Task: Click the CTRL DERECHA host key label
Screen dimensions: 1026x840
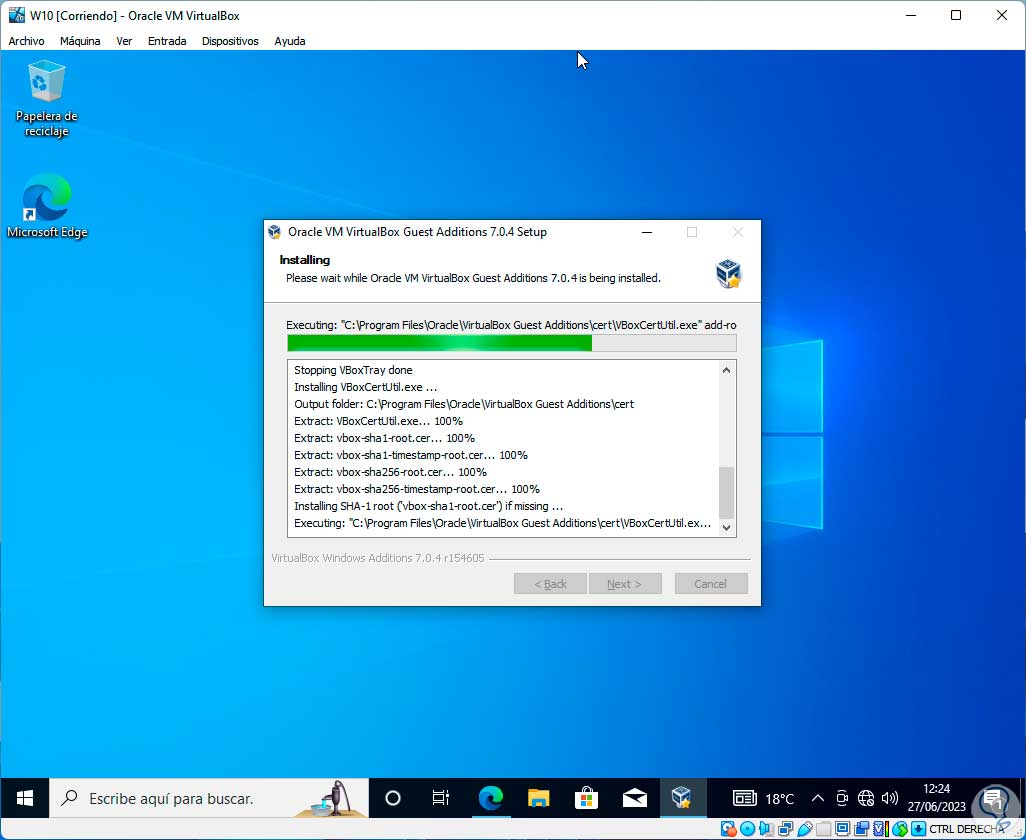Action: pyautogui.click(x=967, y=830)
